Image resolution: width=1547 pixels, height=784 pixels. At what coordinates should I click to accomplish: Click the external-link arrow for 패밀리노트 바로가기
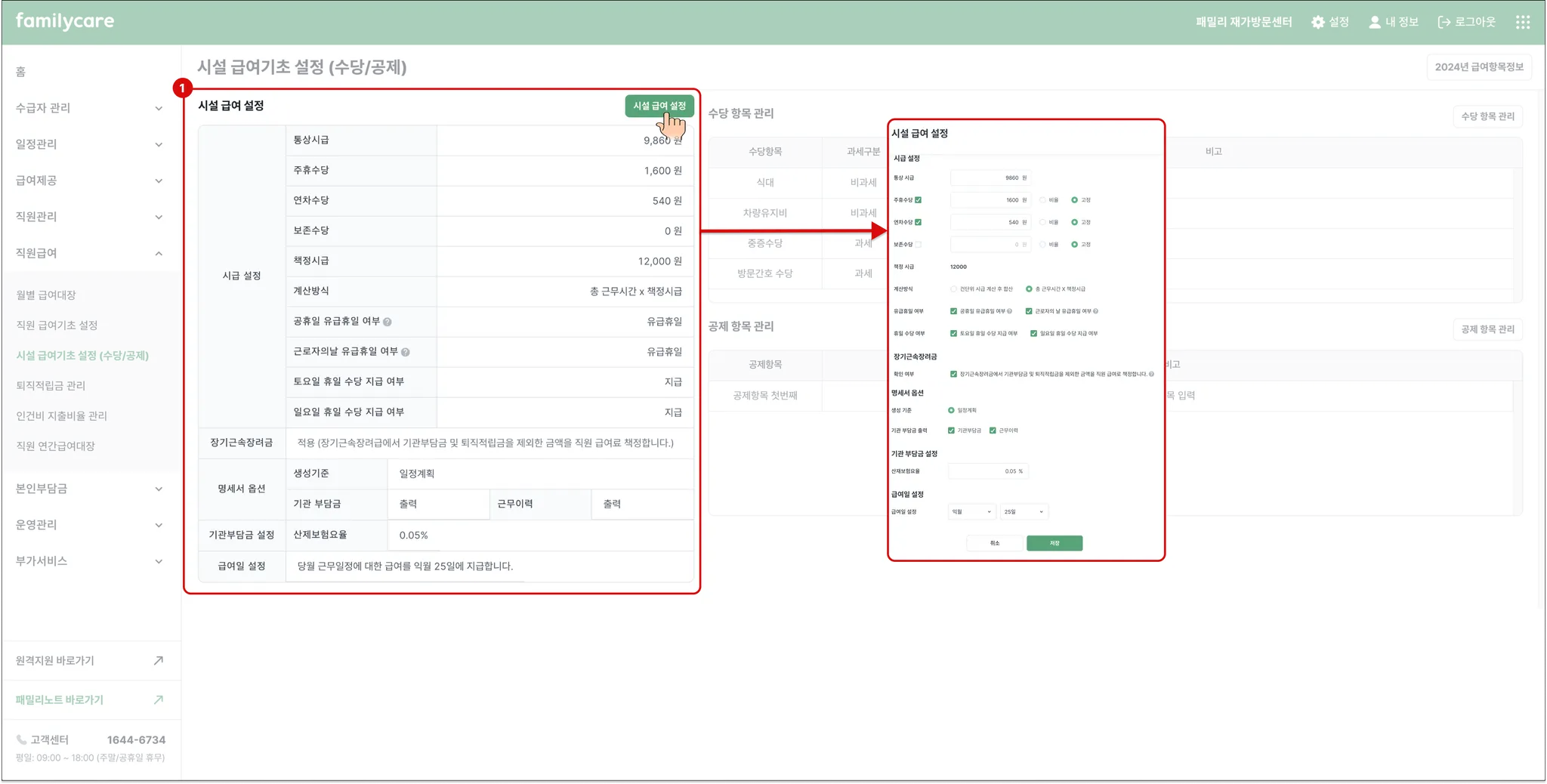[x=158, y=700]
